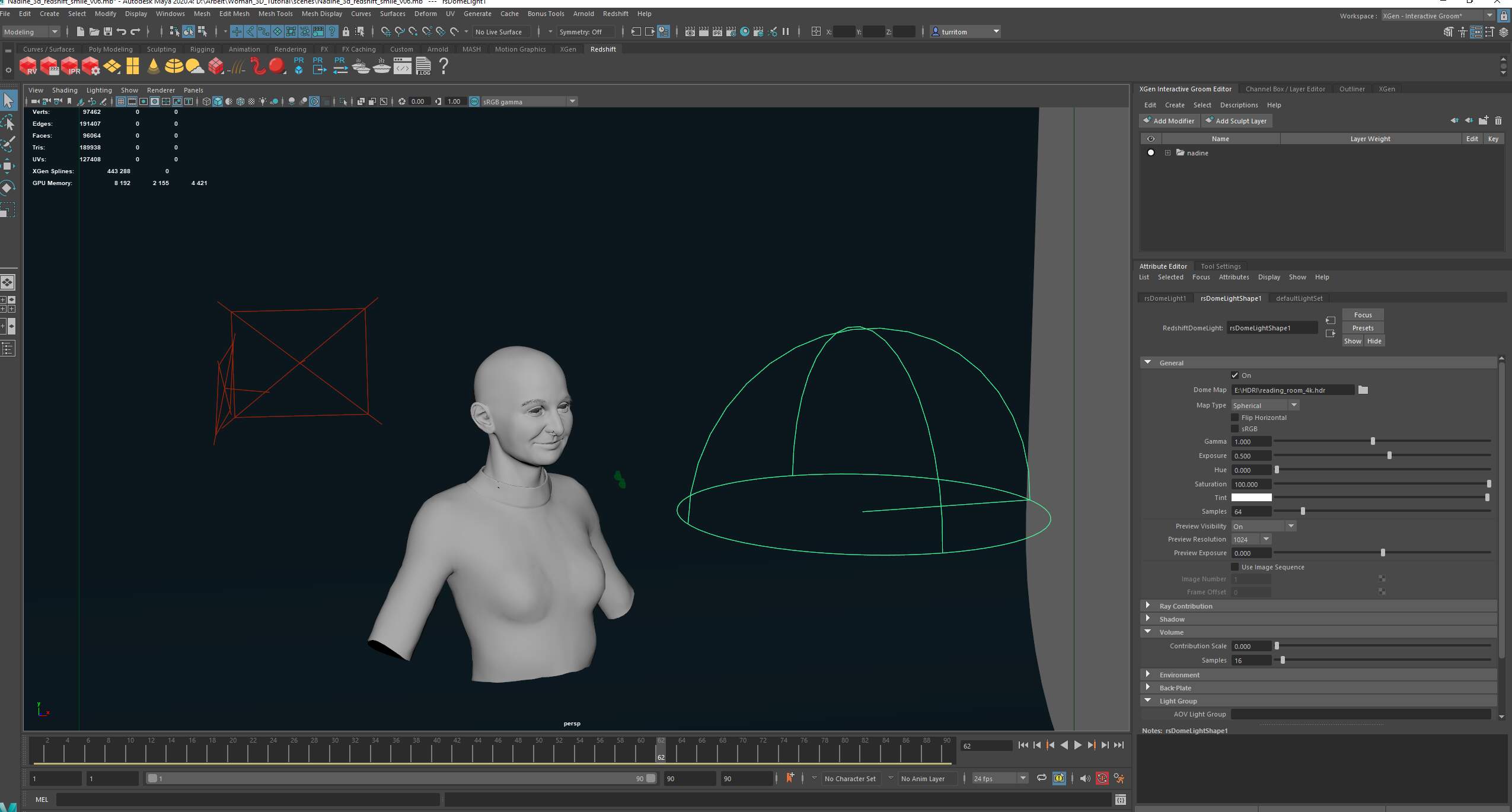Viewport: 1512px width, 812px height.
Task: Click the Focus button in Attribute Editor
Action: point(1363,315)
